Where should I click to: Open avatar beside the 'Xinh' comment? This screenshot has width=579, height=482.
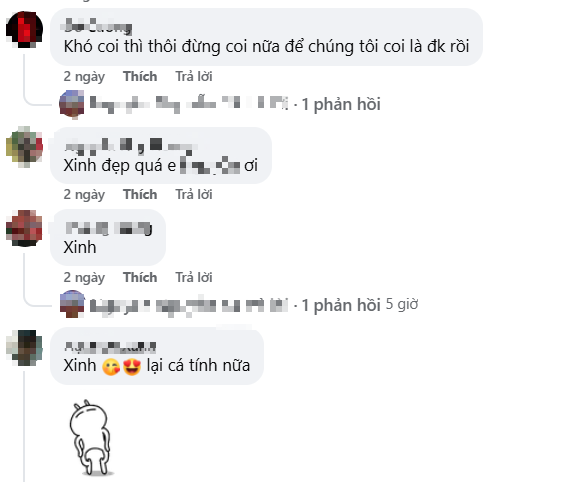point(24,228)
